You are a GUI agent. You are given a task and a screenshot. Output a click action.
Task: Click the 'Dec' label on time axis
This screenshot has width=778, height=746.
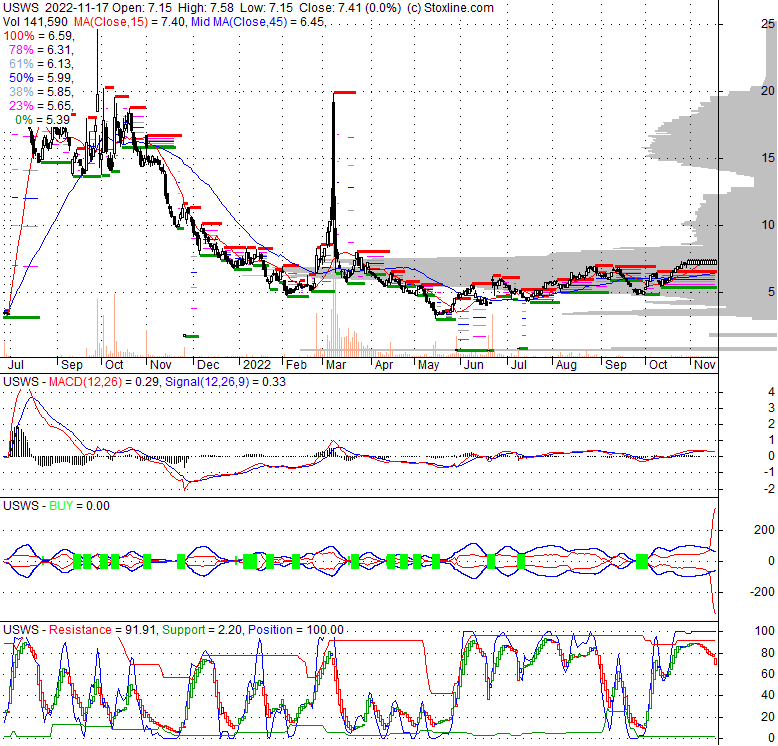tap(208, 365)
